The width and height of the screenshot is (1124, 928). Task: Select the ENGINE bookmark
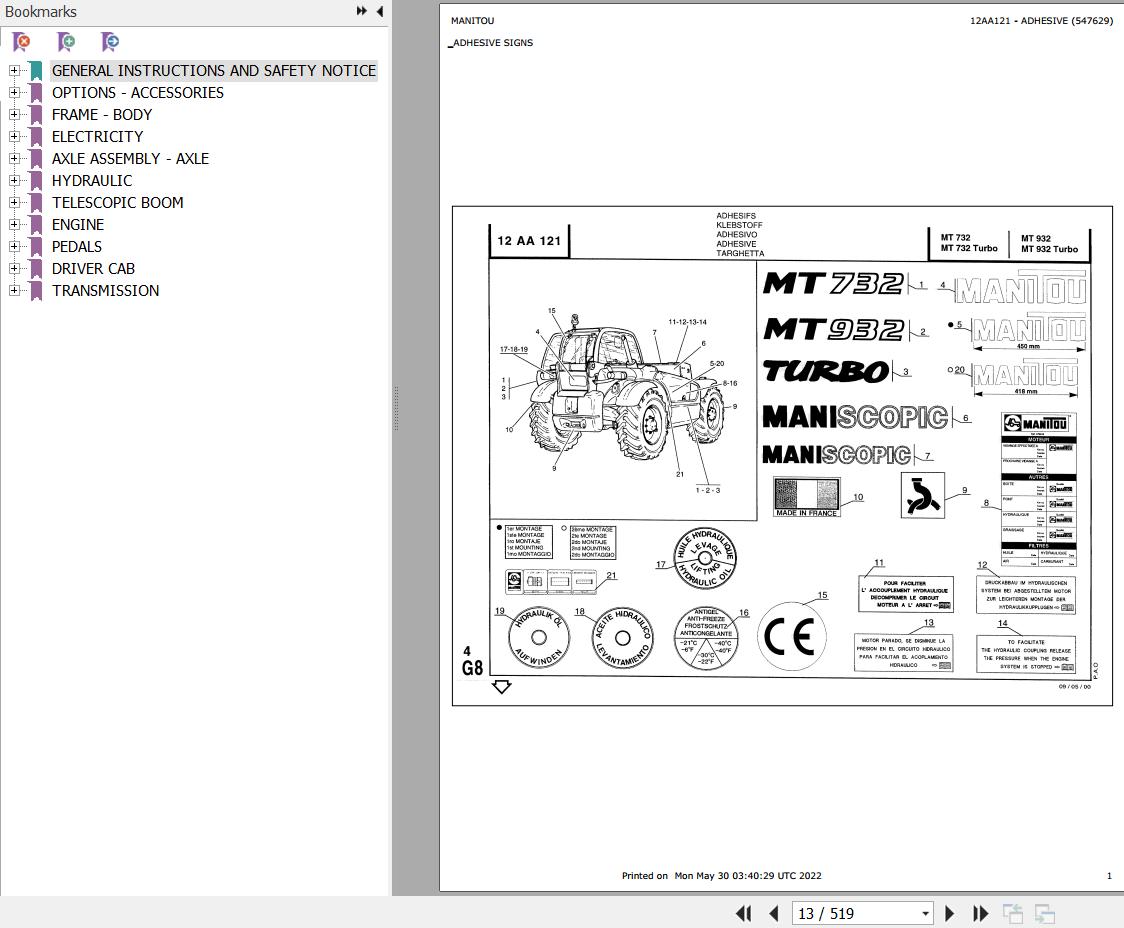point(78,224)
